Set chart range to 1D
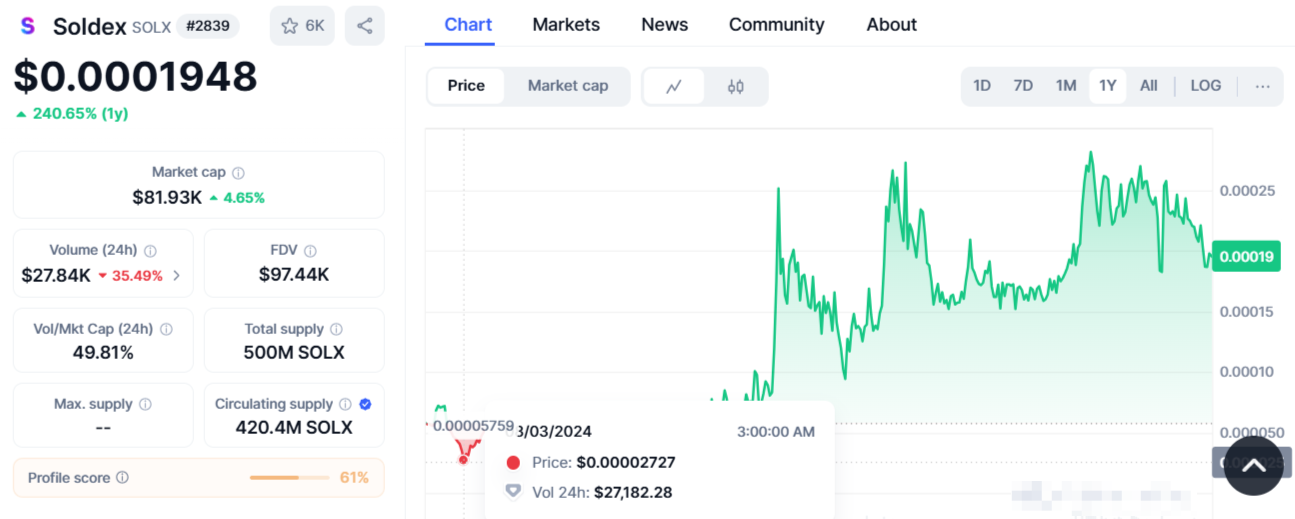Screen dimensions: 1295x519 [x=982, y=86]
